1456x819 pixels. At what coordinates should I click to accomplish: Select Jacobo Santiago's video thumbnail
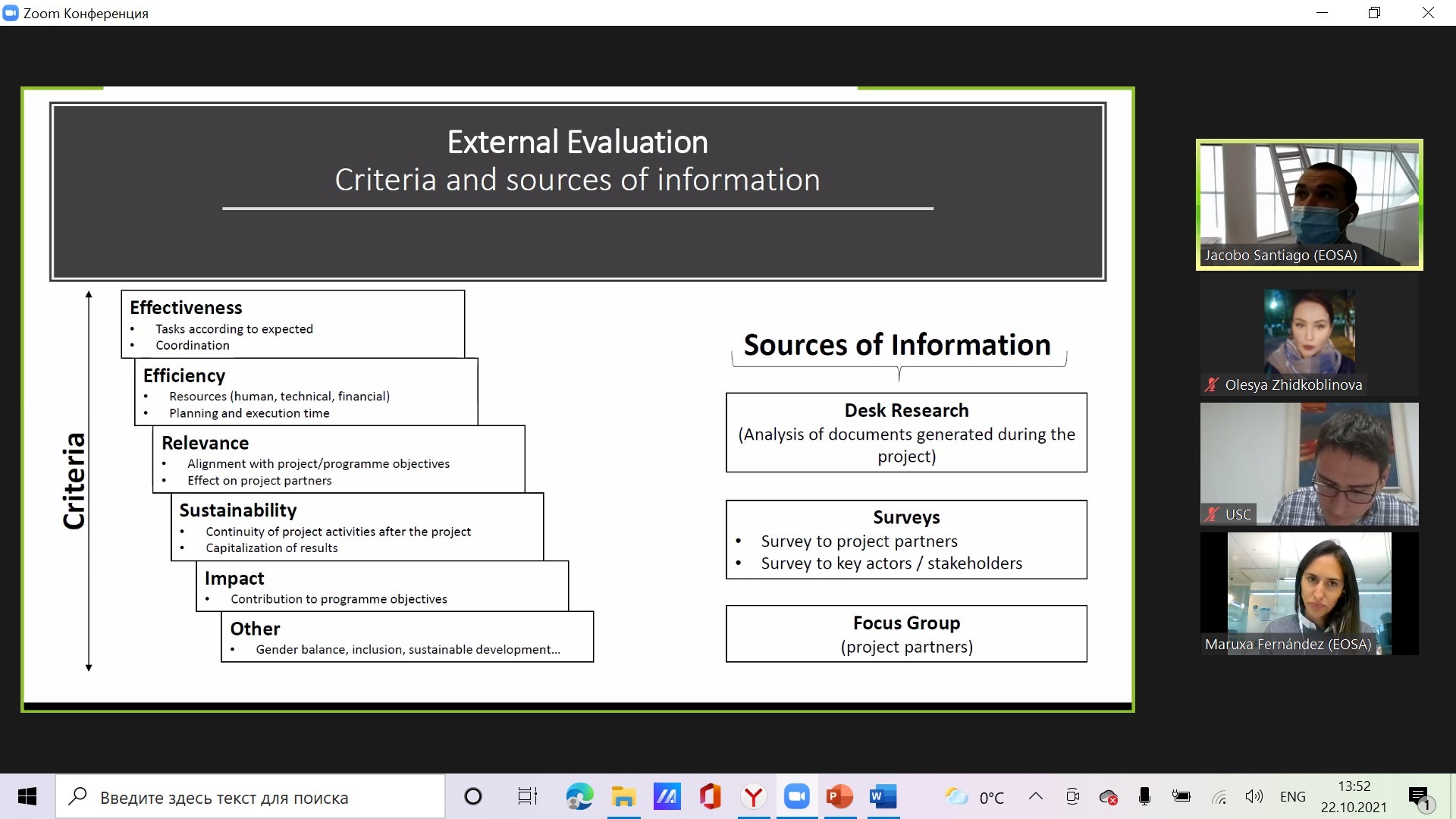click(1309, 204)
